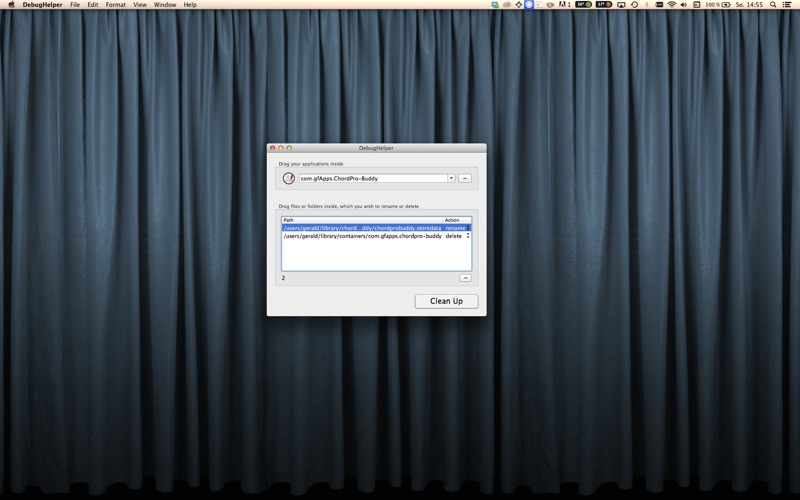The image size is (800, 500).
Task: Click the keyboard input menu bar icon
Action: [659, 5]
